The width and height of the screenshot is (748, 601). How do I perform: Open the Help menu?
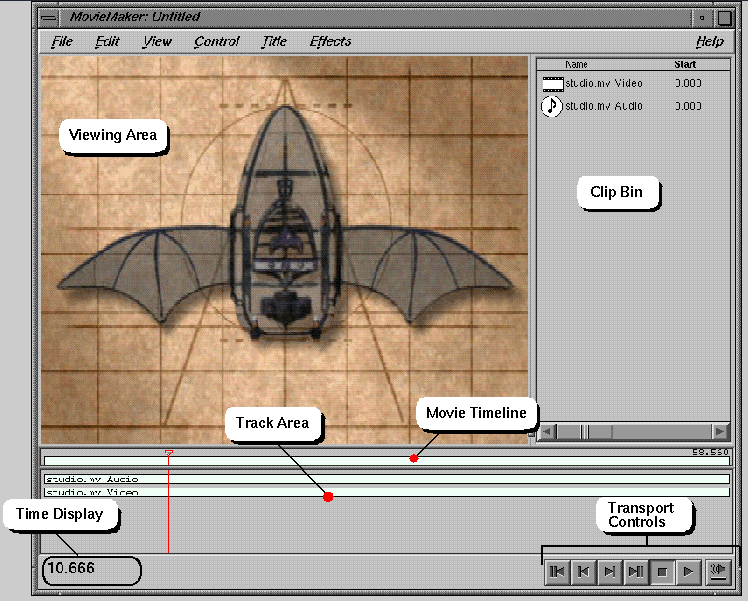709,41
